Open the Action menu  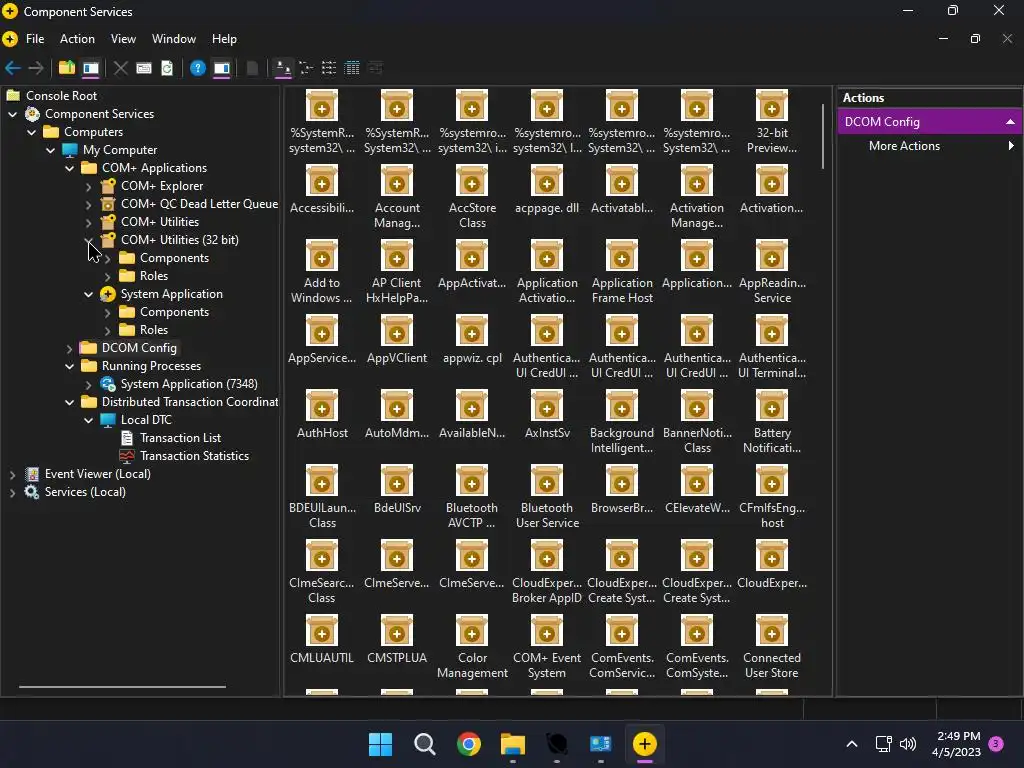(x=77, y=39)
